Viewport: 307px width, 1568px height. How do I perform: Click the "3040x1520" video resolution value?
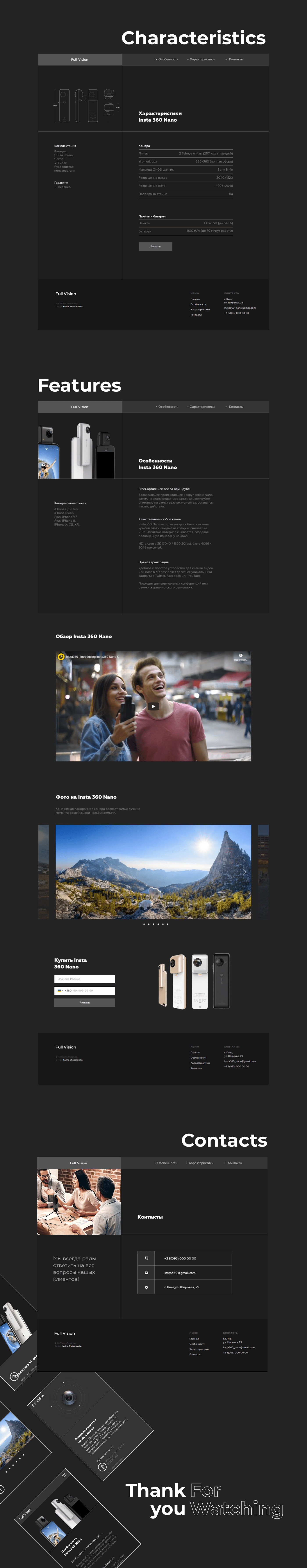pos(225,178)
